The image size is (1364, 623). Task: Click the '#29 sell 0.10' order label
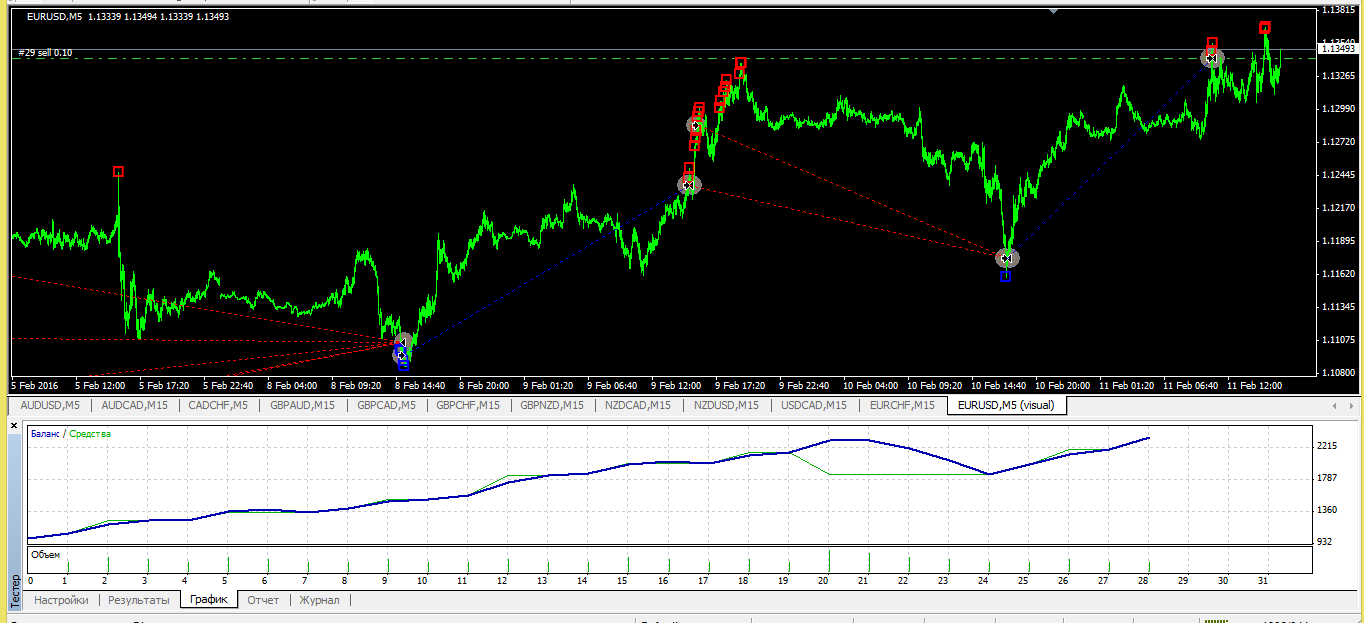45,52
